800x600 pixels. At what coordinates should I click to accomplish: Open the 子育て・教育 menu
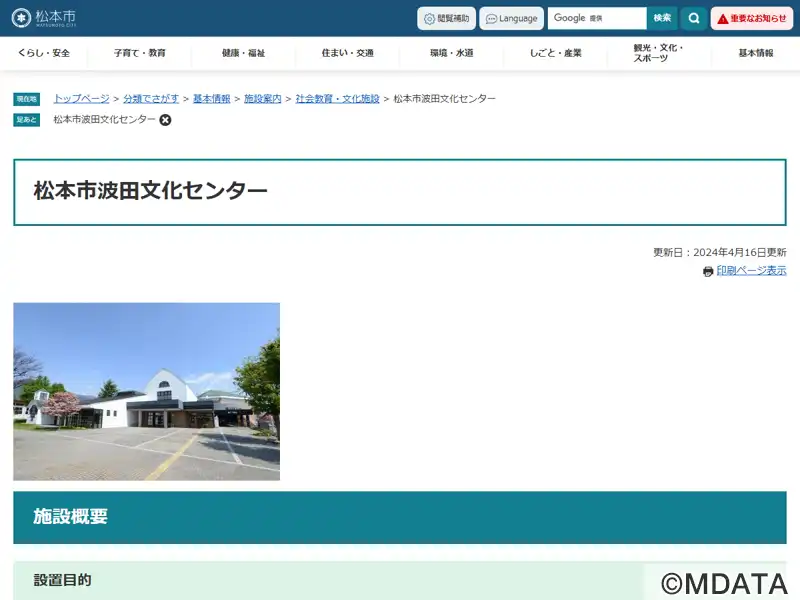coord(140,53)
